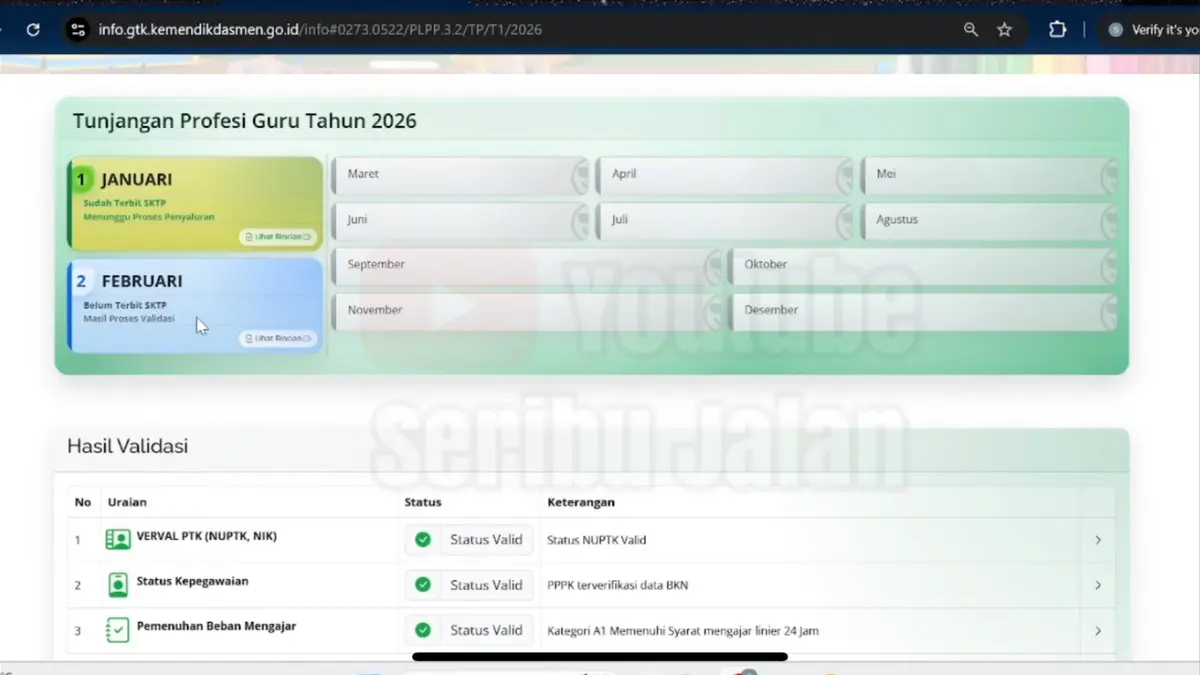1200x675 pixels.
Task: Click Status Valid badge in Beban Mengajar row
Action: coord(469,630)
